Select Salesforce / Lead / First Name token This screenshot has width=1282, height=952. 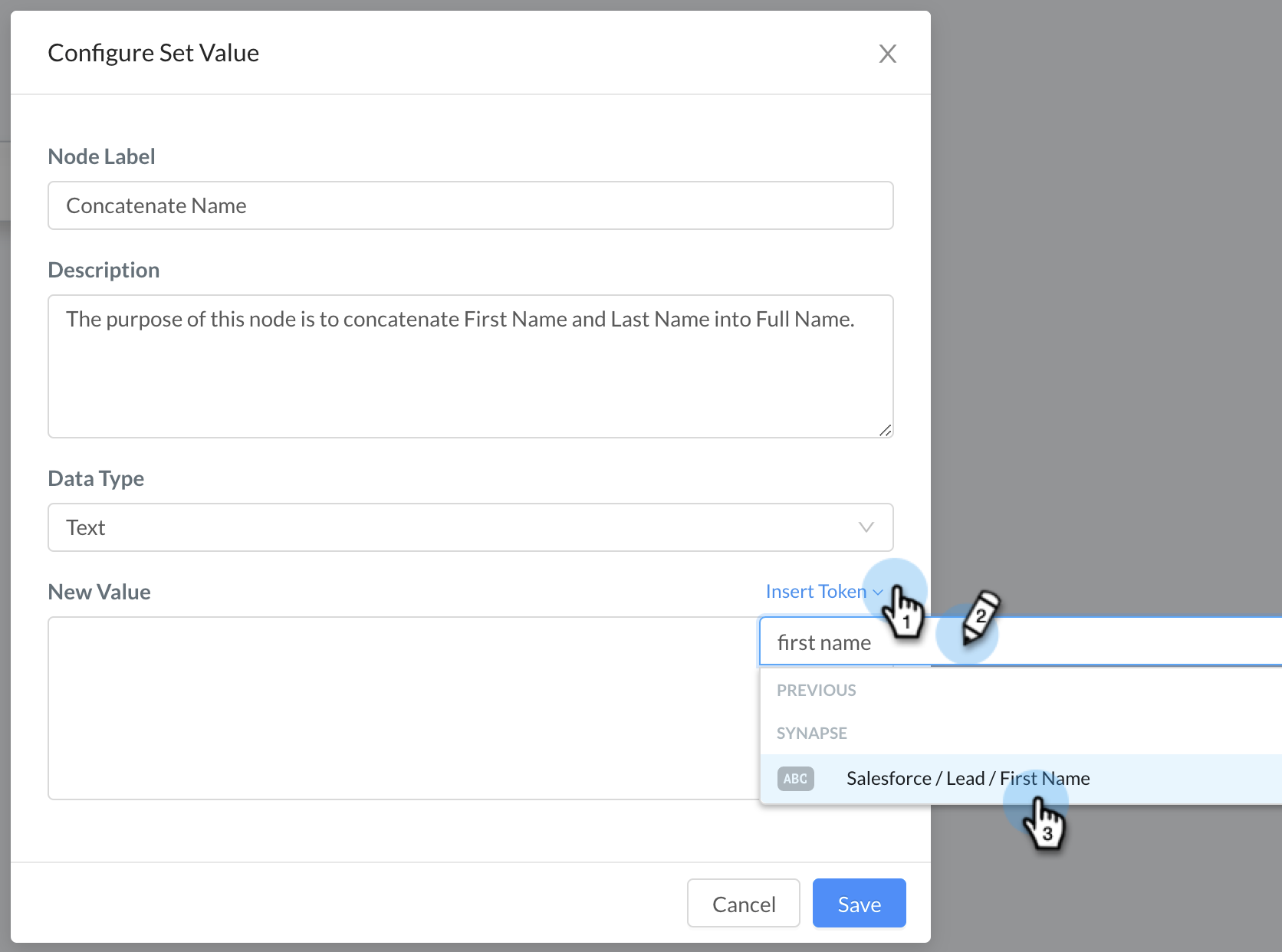pos(1021,779)
